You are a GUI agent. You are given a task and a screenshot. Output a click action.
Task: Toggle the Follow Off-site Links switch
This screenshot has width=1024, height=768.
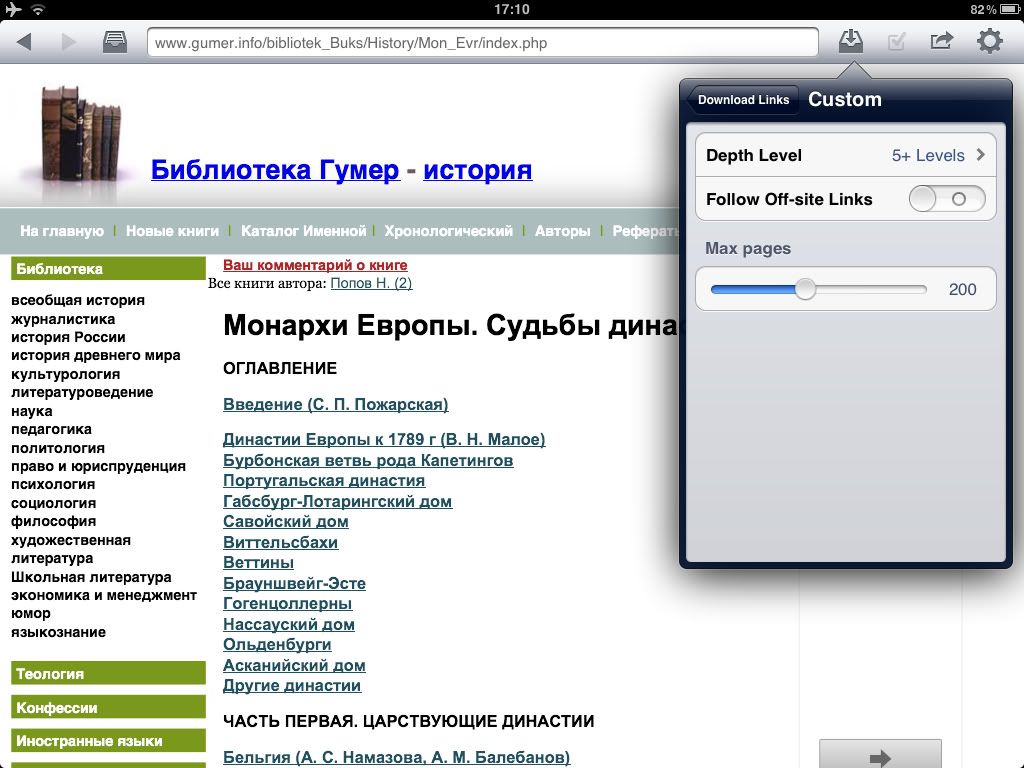pyautogui.click(x=946, y=199)
